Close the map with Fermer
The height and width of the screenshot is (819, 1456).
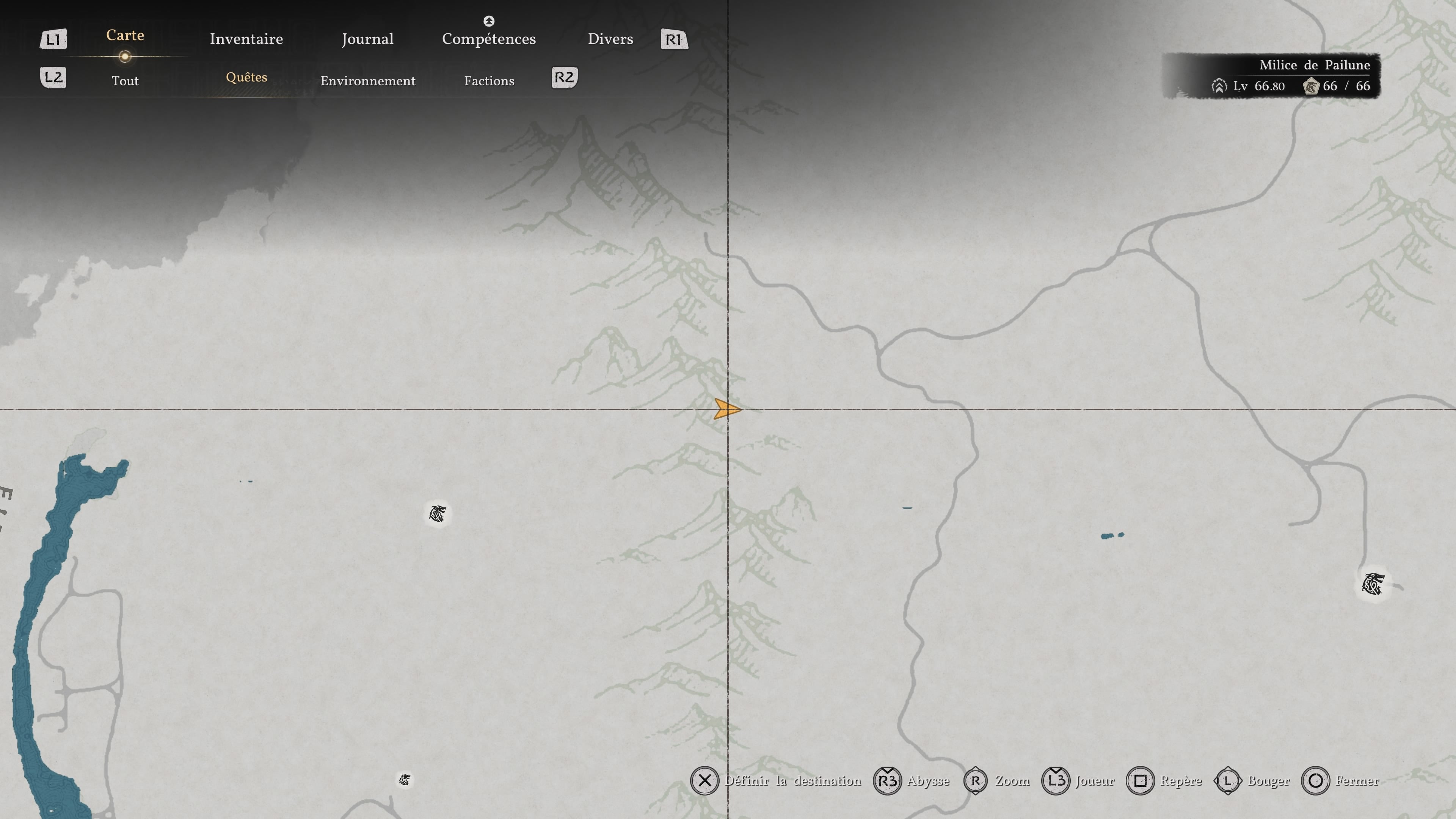coord(1357,781)
